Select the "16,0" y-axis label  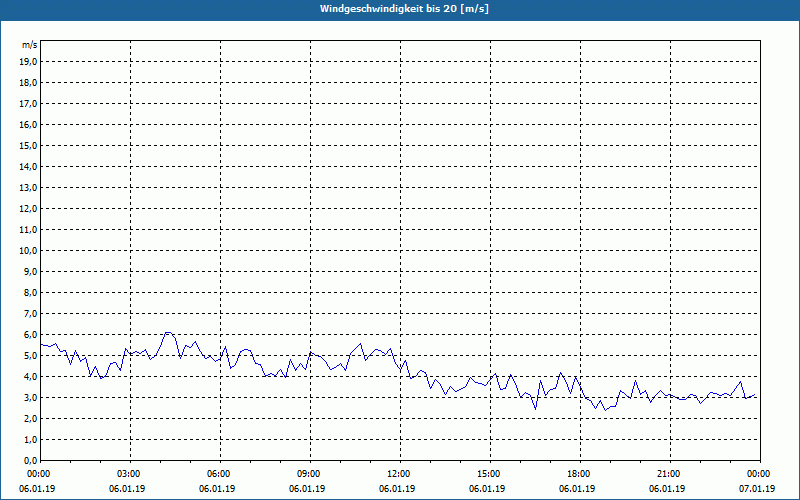(x=29, y=124)
